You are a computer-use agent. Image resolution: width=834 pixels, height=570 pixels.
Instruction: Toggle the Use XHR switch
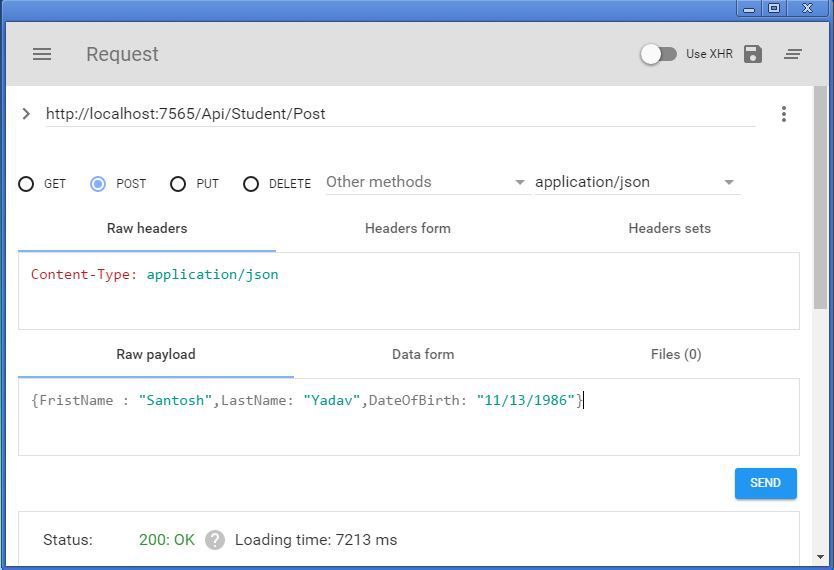tap(658, 54)
